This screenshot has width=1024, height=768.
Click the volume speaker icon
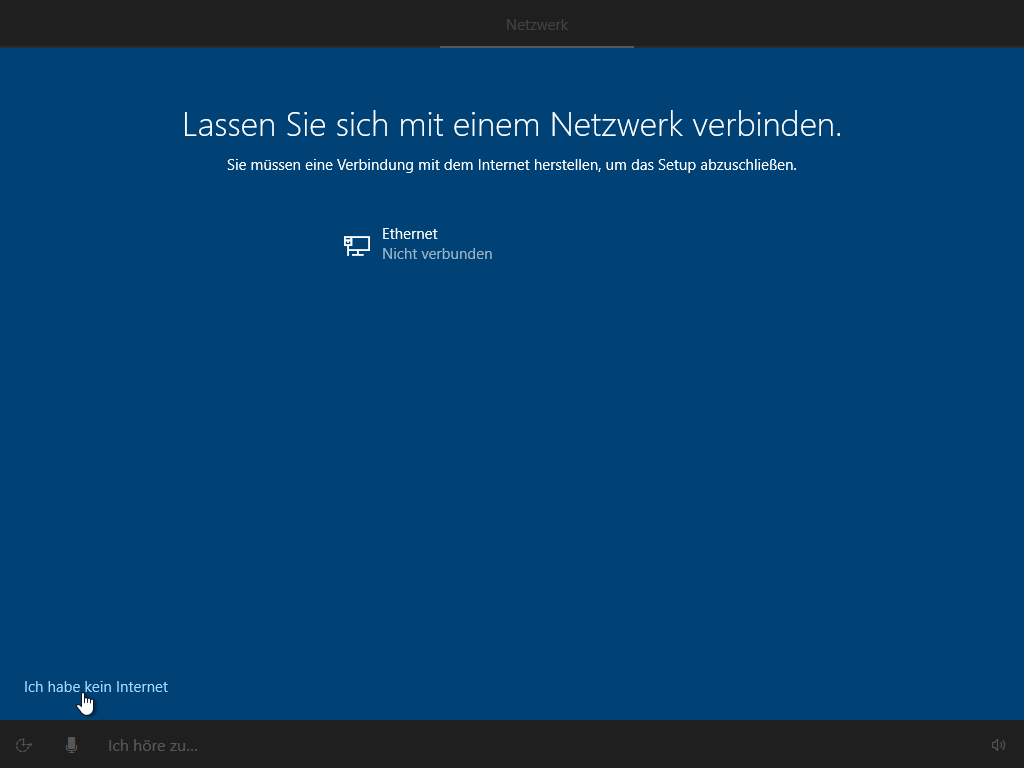click(x=998, y=745)
